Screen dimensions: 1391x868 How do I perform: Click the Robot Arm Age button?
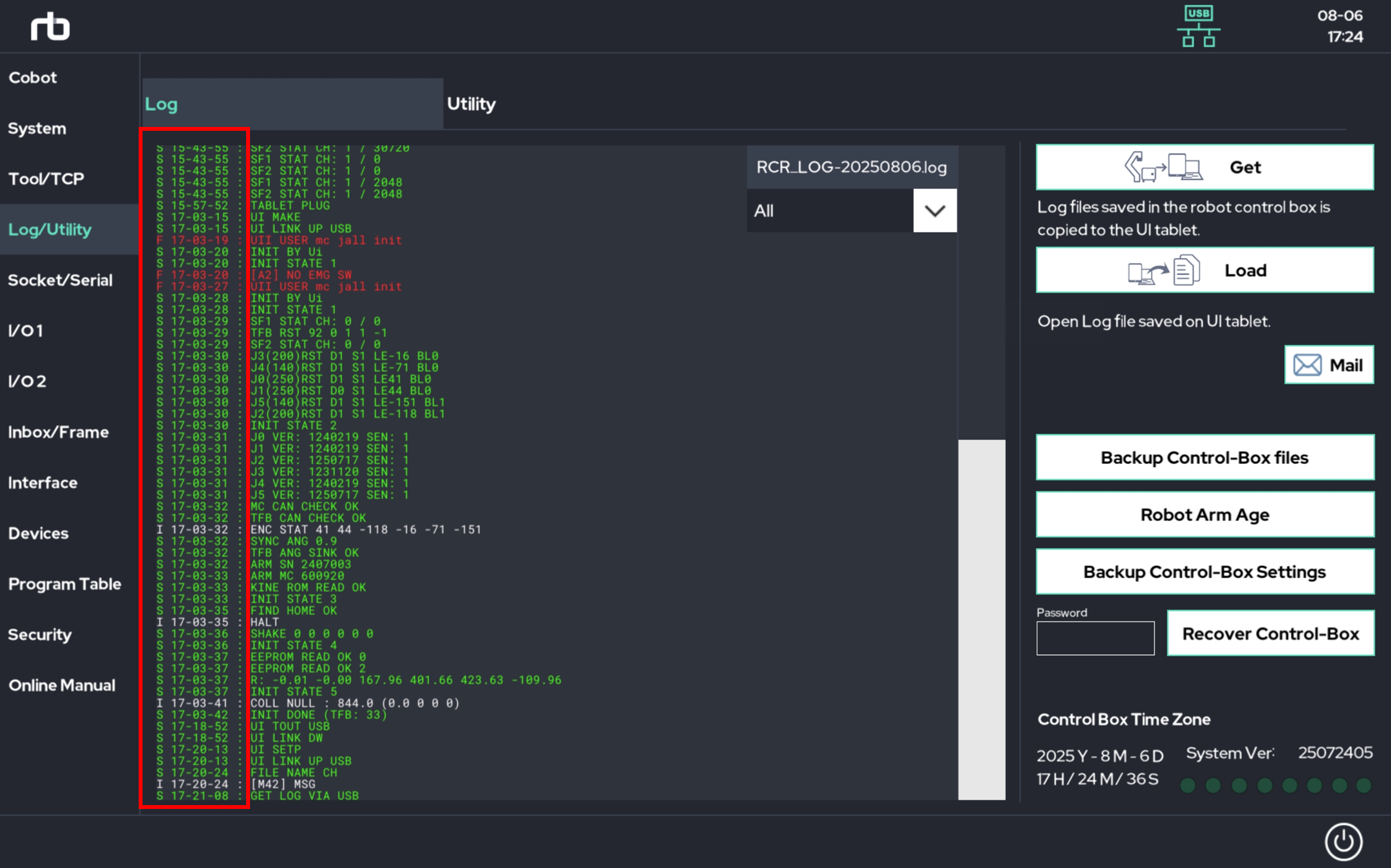1205,514
